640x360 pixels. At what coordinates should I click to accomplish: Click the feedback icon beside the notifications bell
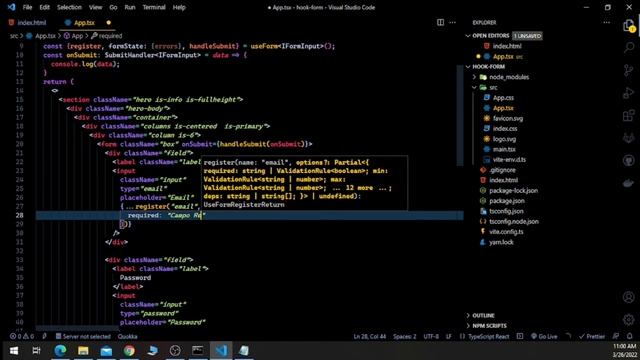click(x=616, y=336)
